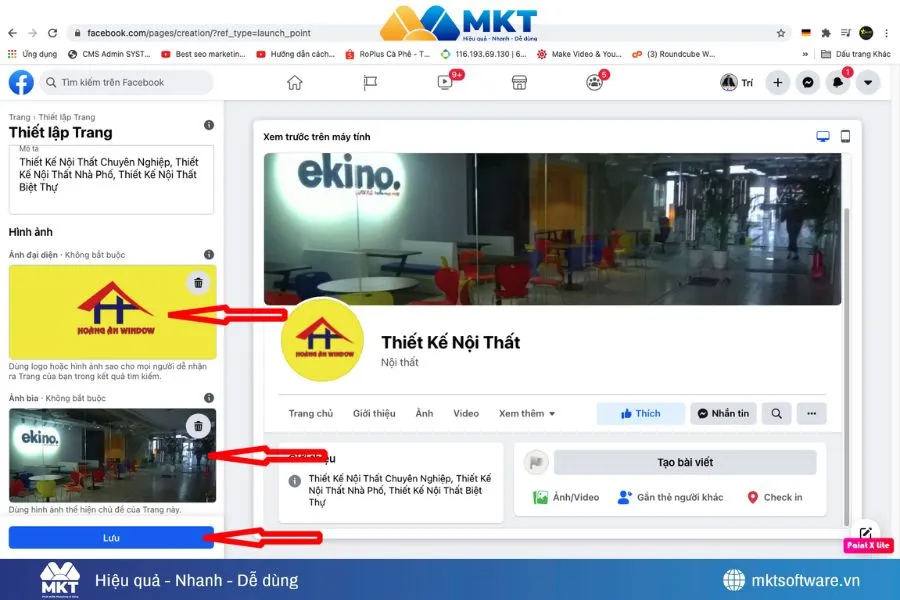Viewport: 900px width, 600px height.
Task: Remove the ekino cover photo with trash icon
Action: click(x=197, y=425)
